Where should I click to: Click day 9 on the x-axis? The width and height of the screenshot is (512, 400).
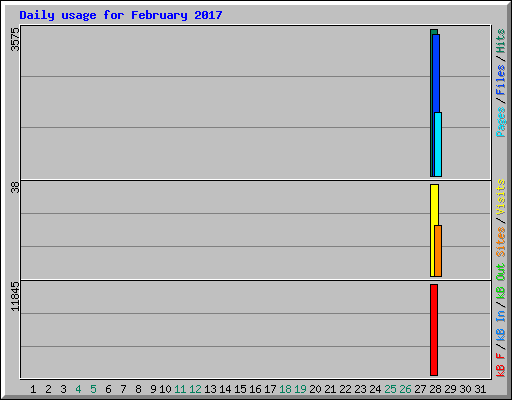pos(153,389)
